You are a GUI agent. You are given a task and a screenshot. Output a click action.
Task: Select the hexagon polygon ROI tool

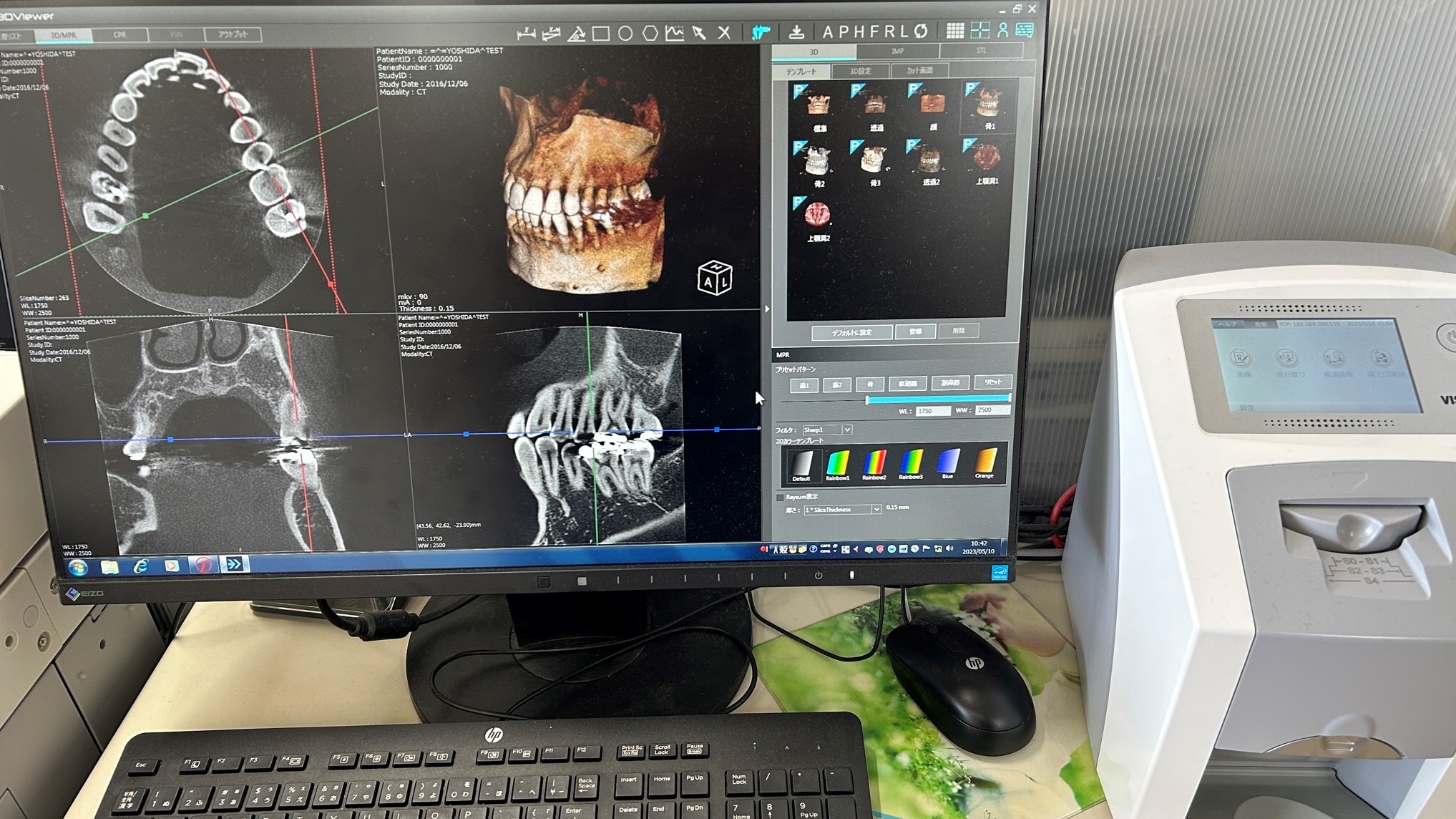[x=650, y=33]
